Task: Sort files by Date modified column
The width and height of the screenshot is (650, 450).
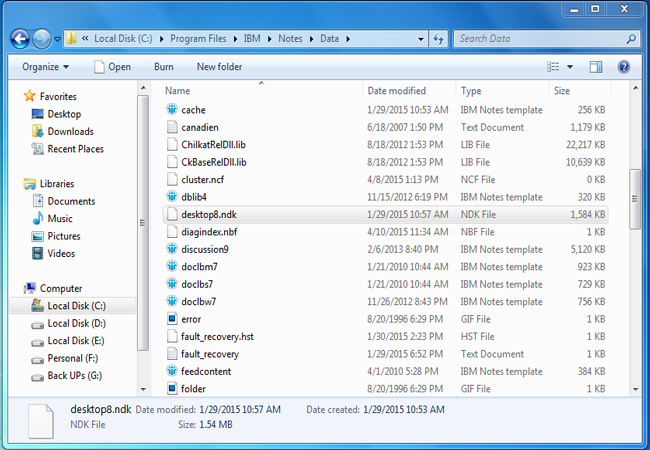Action: tap(396, 91)
